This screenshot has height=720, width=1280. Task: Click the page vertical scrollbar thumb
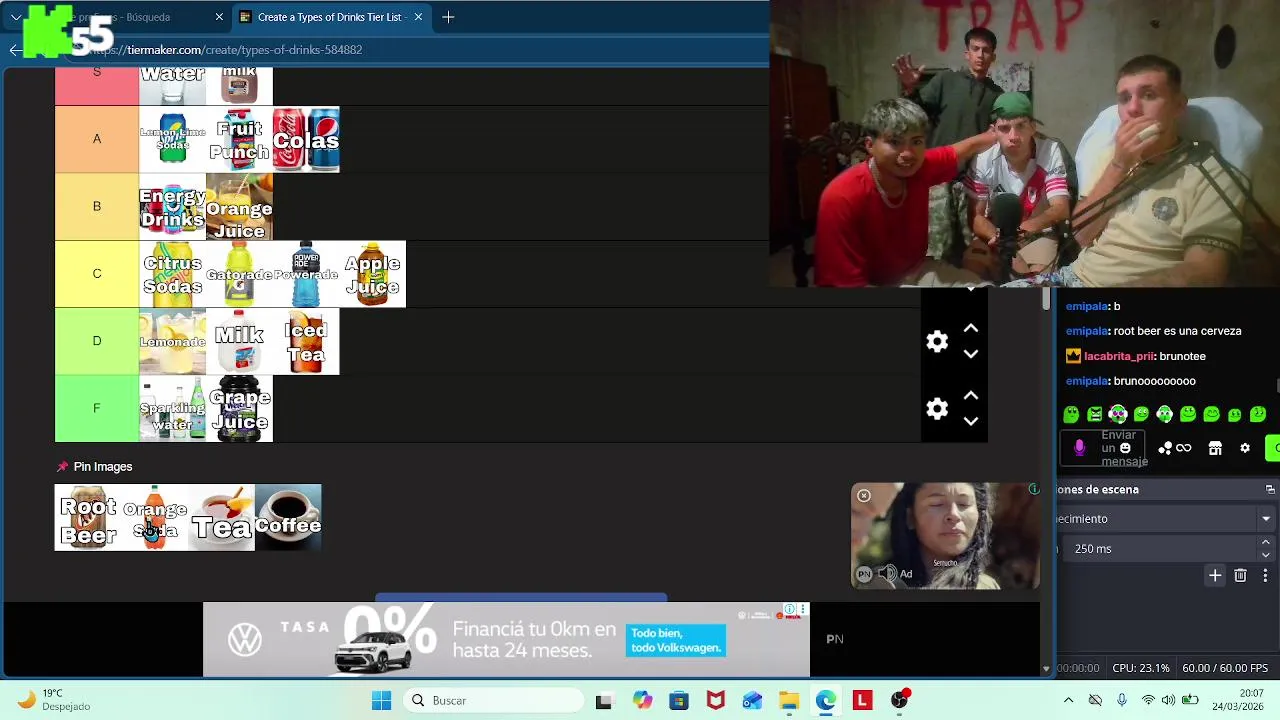1046,298
